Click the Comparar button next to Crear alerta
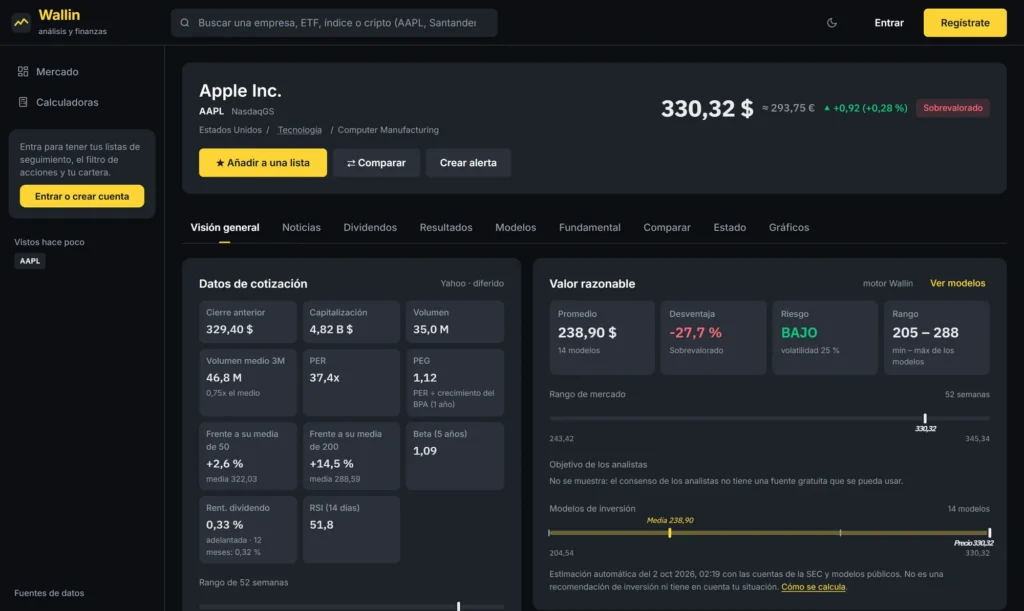This screenshot has height=611, width=1024. click(376, 163)
